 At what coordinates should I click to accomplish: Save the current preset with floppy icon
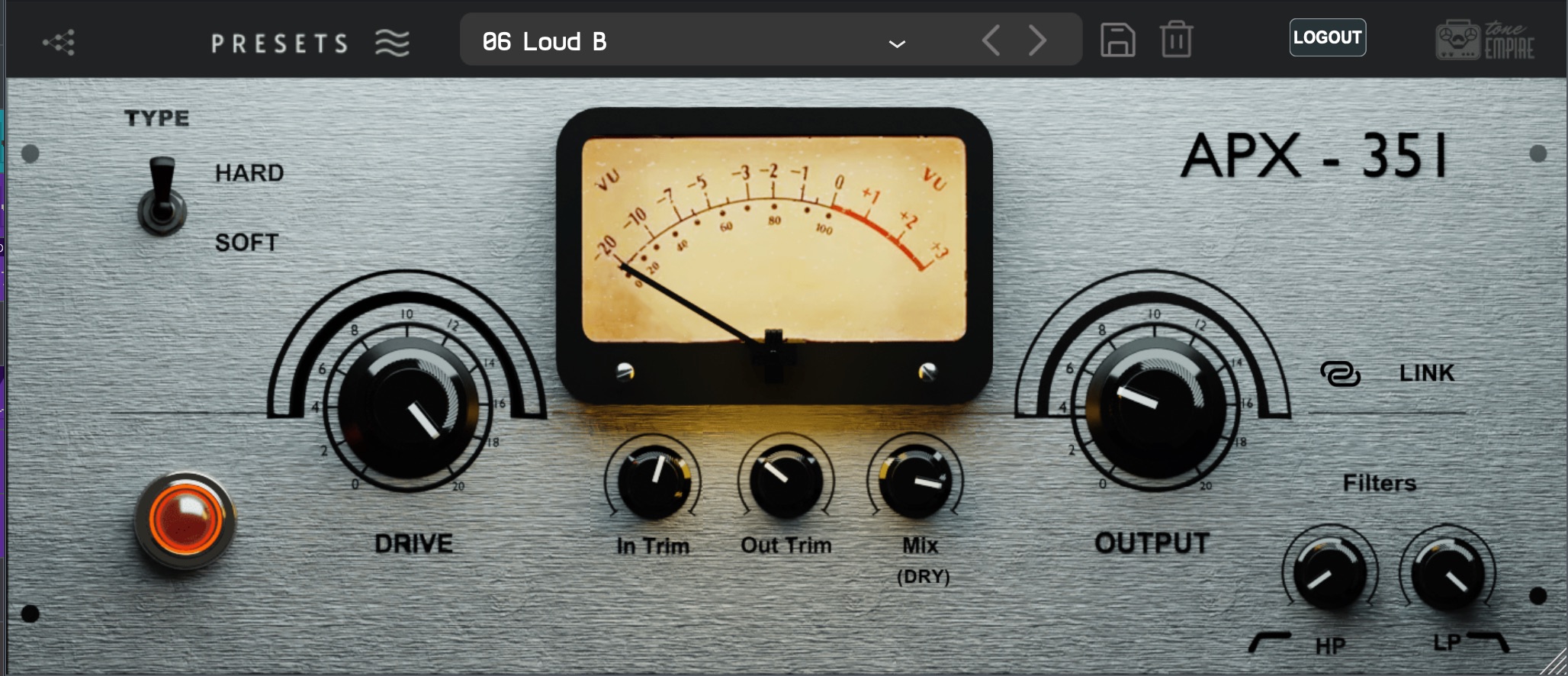(x=1117, y=40)
